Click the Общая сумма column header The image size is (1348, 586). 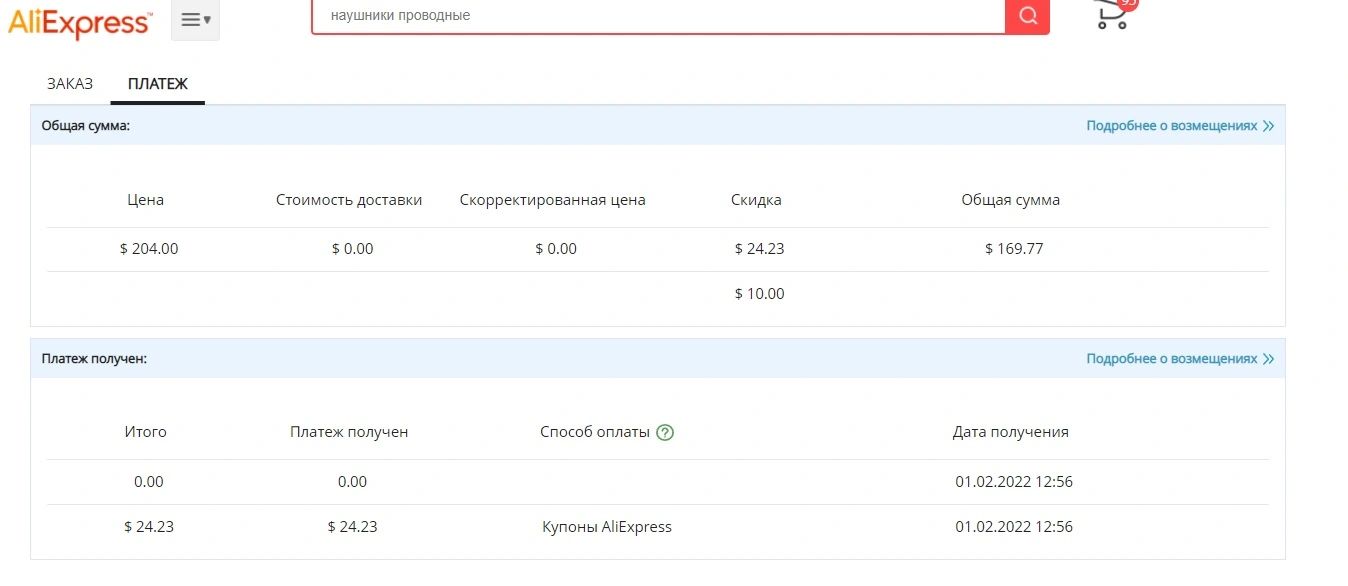[1010, 200]
